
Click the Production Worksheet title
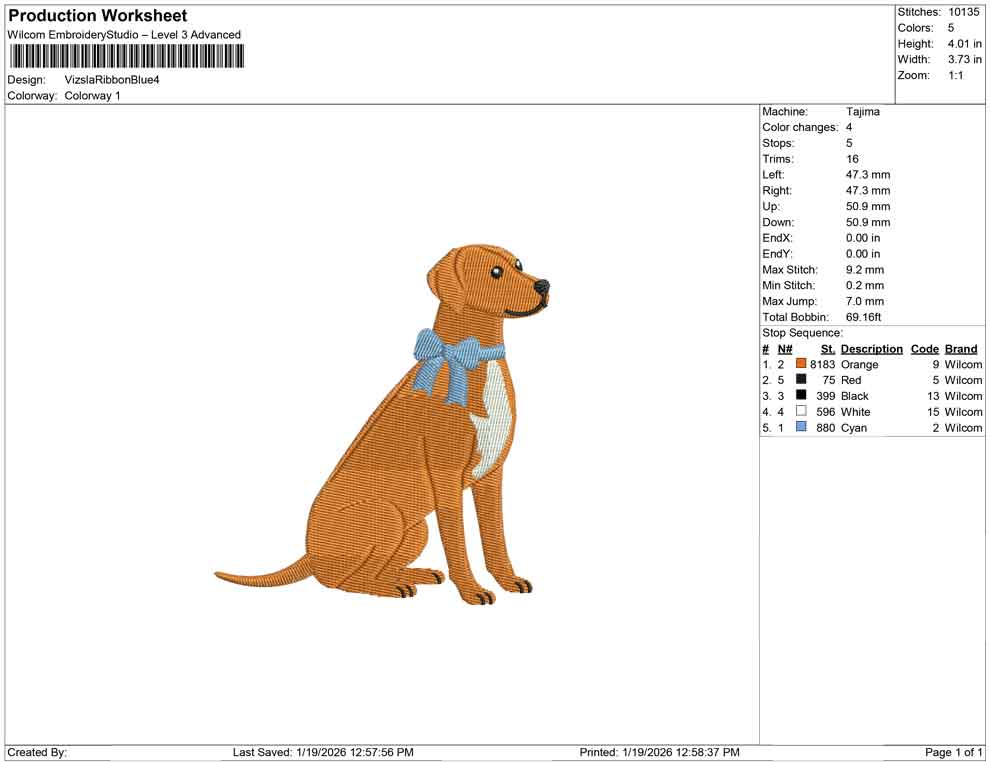click(96, 15)
